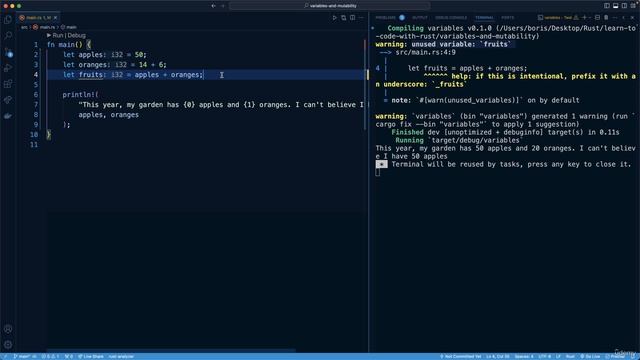Screen dimensions: 640x360
Task: Click the Open Changes icon in editor toolbar
Action: point(344,18)
